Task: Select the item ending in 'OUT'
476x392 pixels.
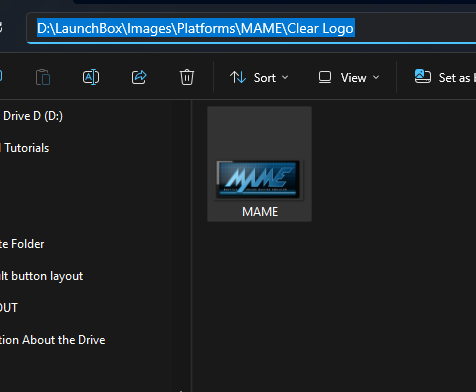Action: 9,308
